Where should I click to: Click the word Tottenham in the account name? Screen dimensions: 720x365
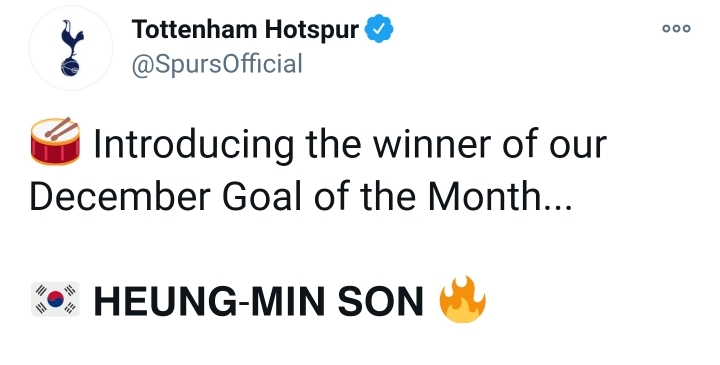click(195, 29)
